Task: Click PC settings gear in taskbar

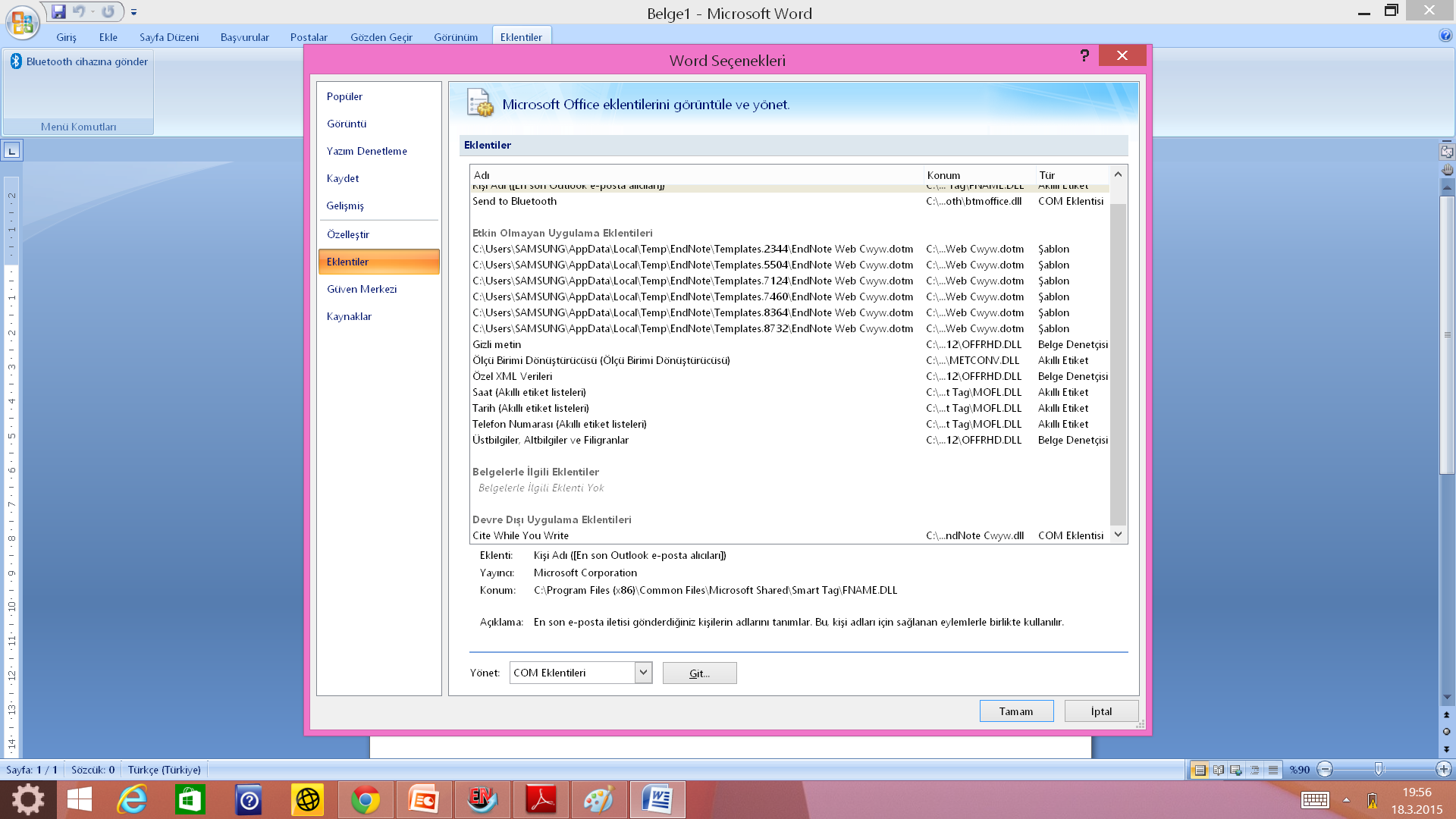Action: pyautogui.click(x=28, y=800)
